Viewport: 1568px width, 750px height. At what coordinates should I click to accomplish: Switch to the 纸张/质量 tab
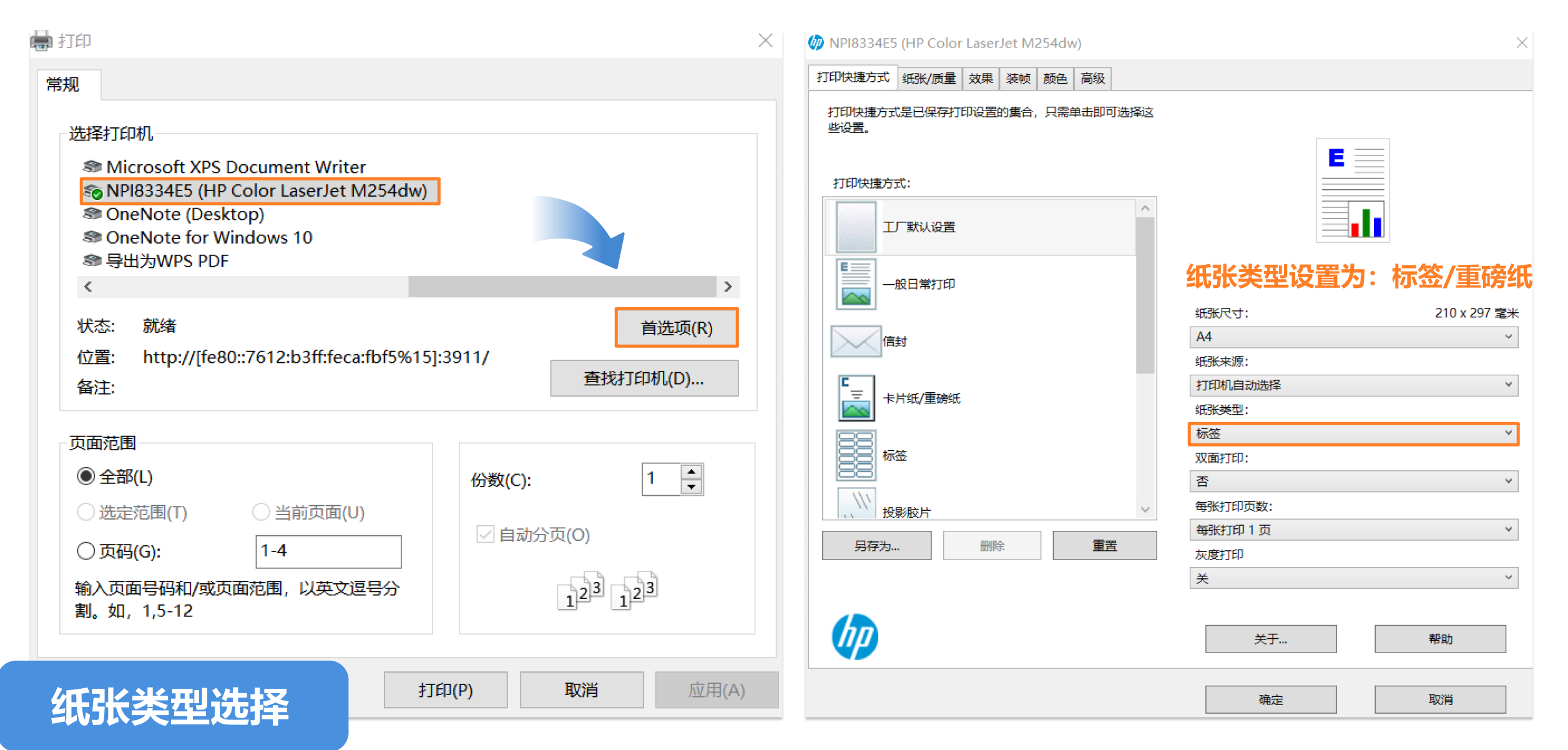(929, 79)
